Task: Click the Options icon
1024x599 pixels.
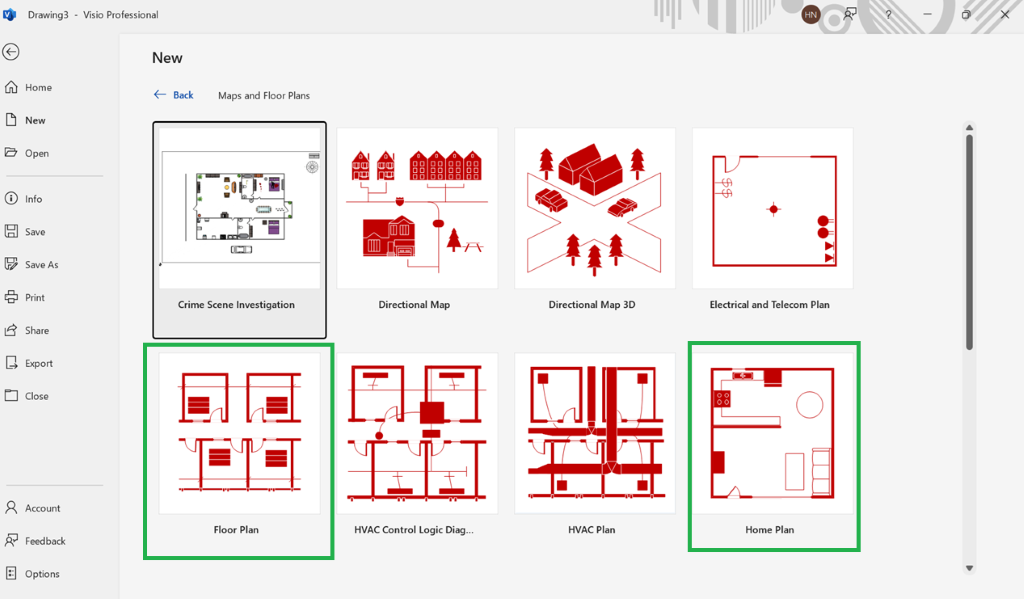Action: [11, 574]
